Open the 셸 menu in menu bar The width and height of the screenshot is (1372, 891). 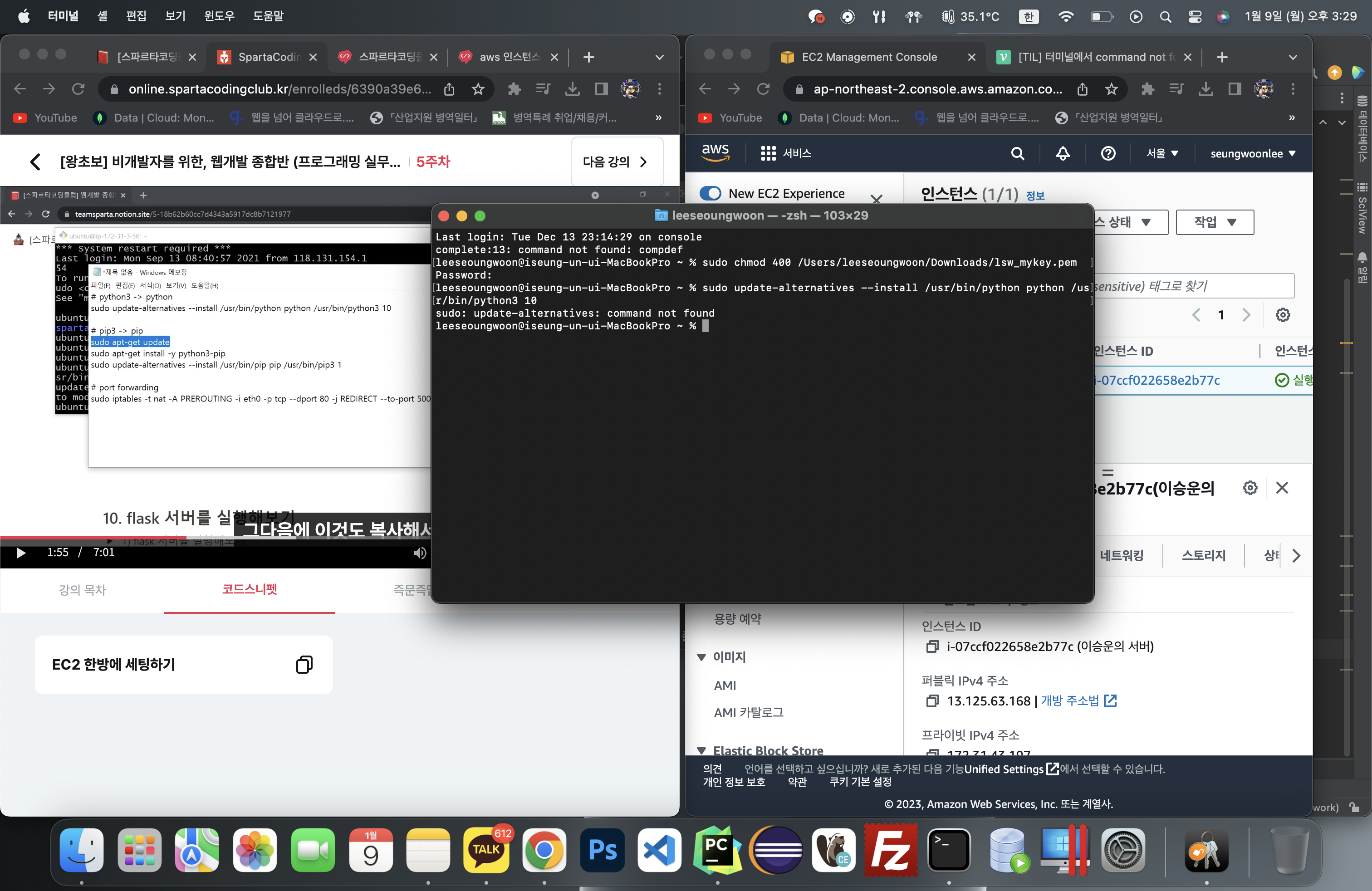(102, 16)
